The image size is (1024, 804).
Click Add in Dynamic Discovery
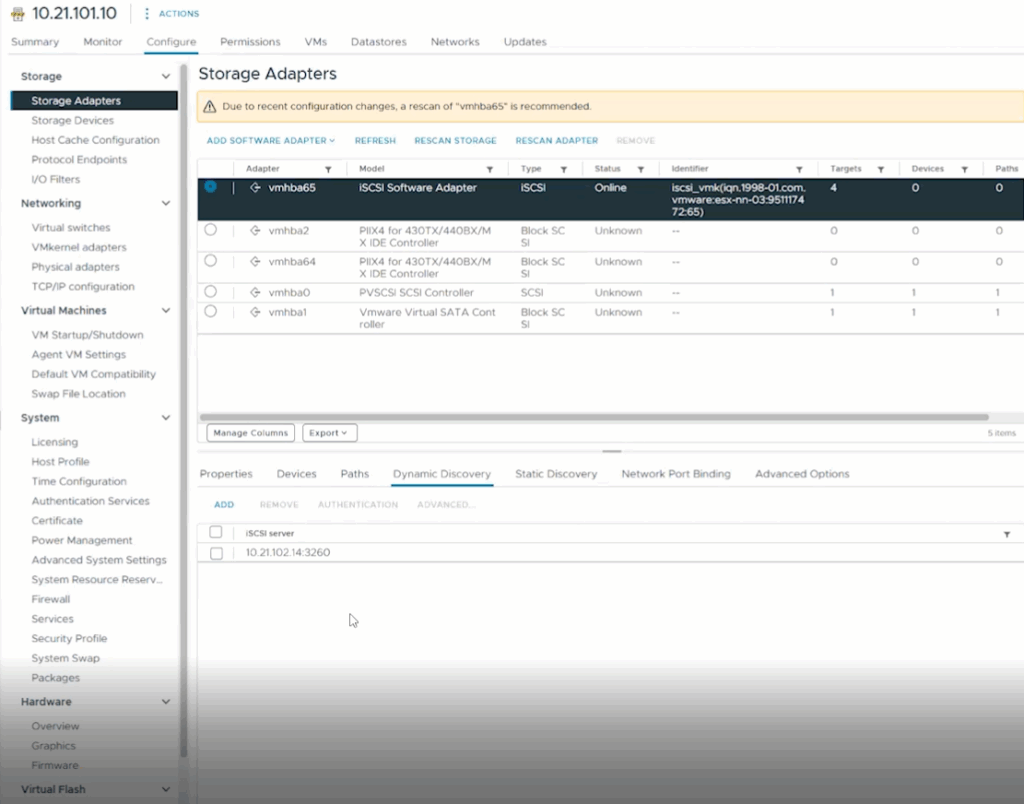pyautogui.click(x=224, y=505)
